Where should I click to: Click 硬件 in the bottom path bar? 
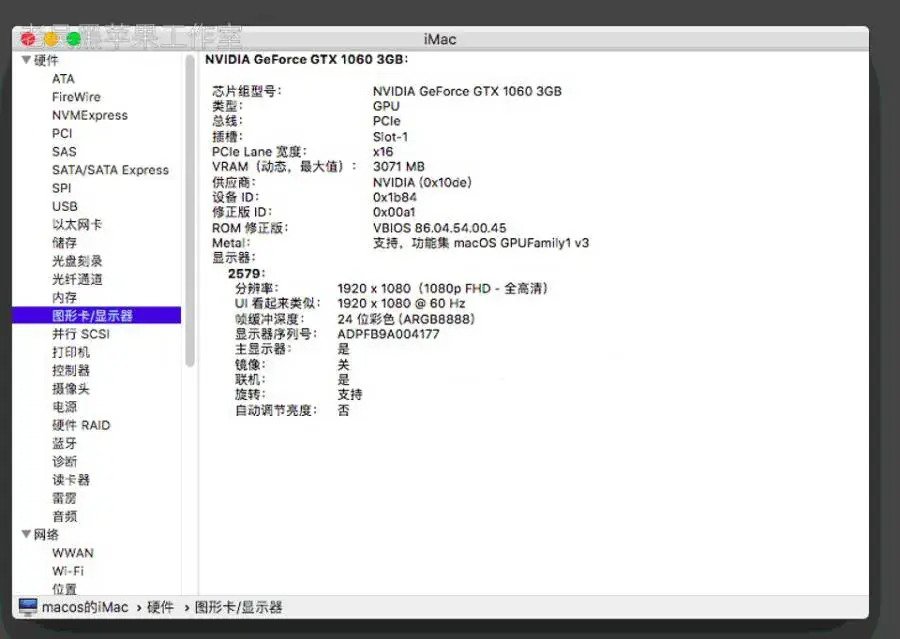click(x=160, y=607)
